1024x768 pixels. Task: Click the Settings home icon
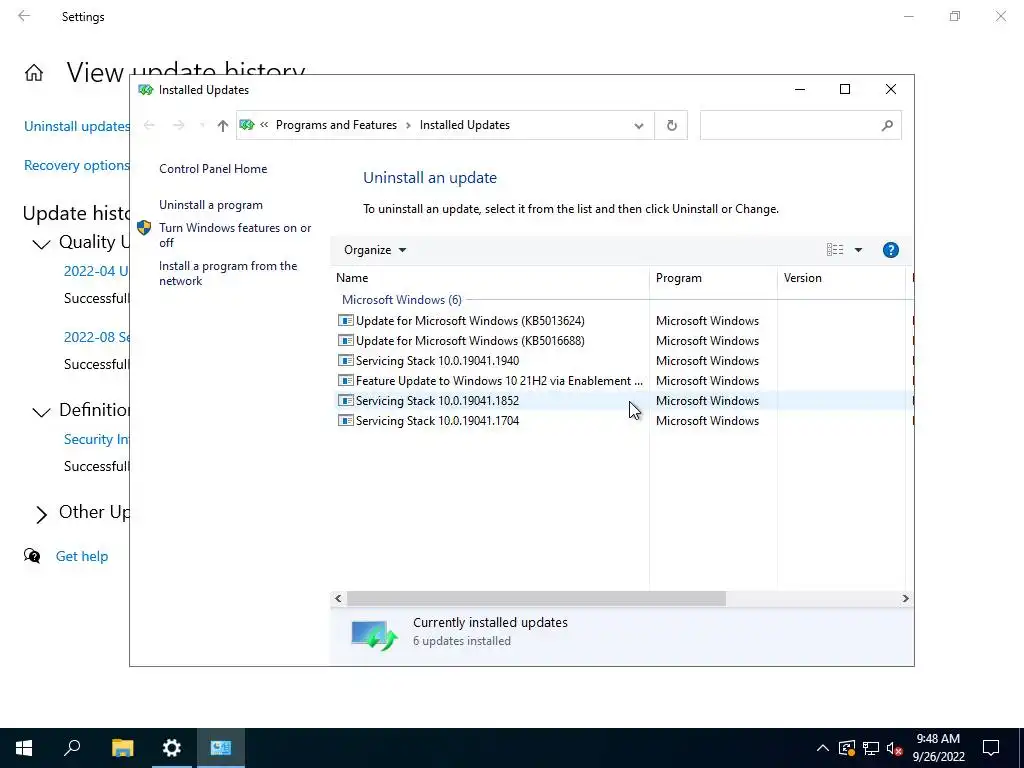point(34,72)
